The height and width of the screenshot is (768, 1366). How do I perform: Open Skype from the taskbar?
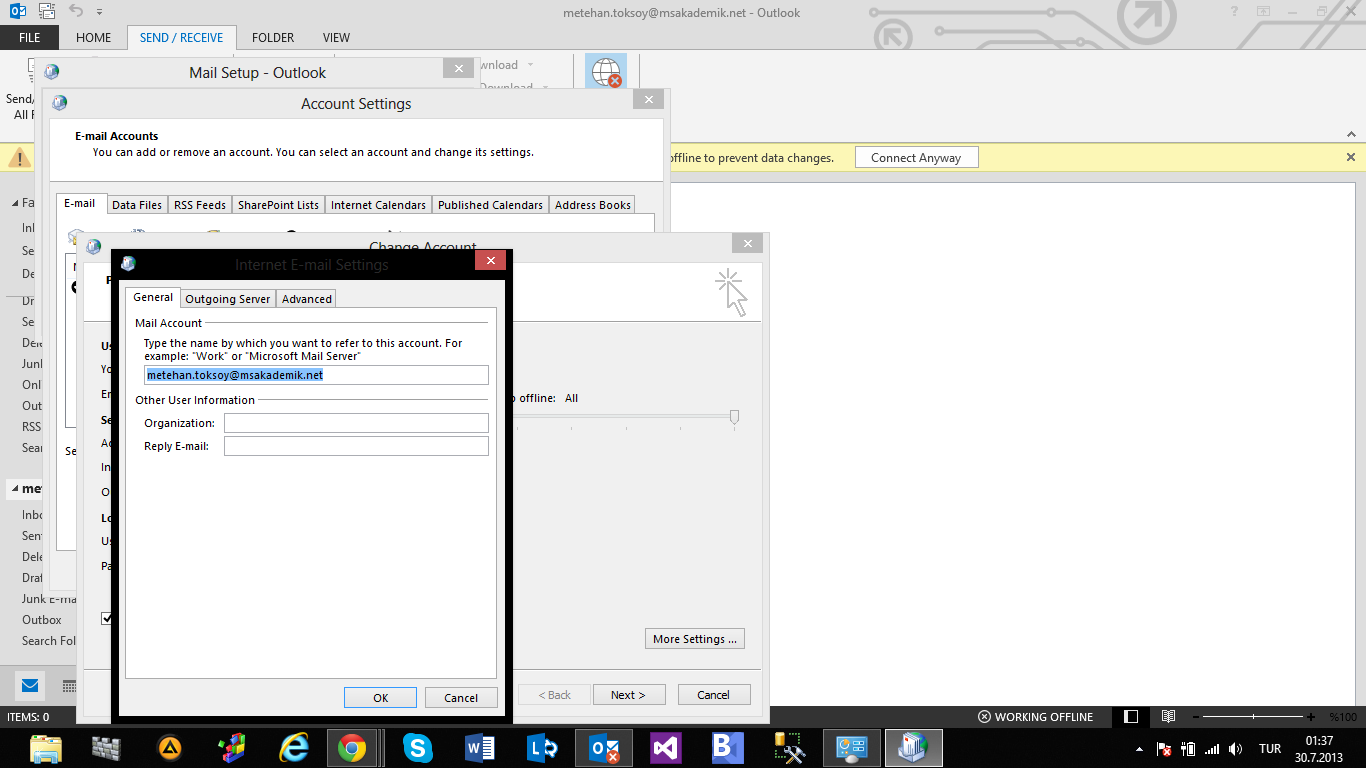point(417,748)
